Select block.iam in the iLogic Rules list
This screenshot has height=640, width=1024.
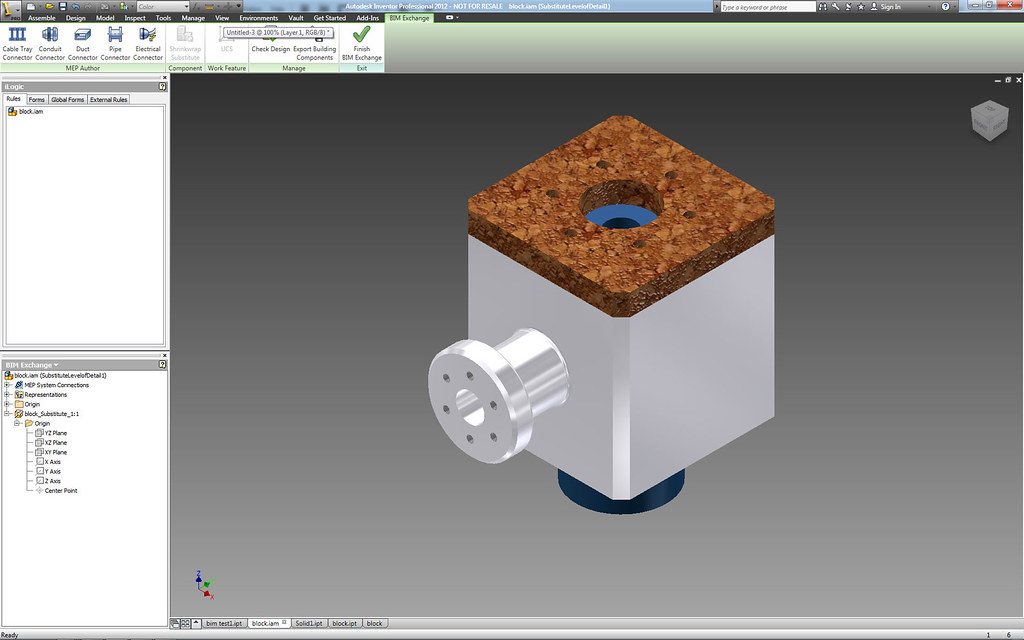click(x=25, y=112)
